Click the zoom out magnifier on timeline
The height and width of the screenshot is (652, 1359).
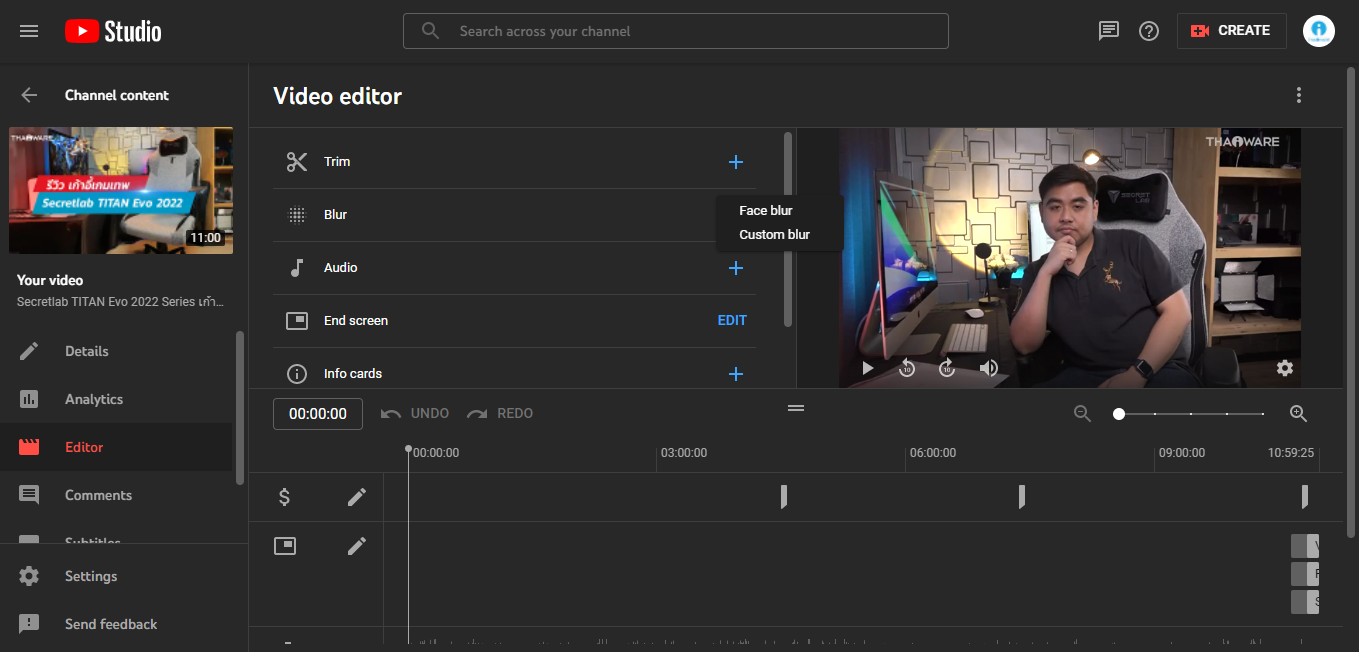click(x=1082, y=414)
